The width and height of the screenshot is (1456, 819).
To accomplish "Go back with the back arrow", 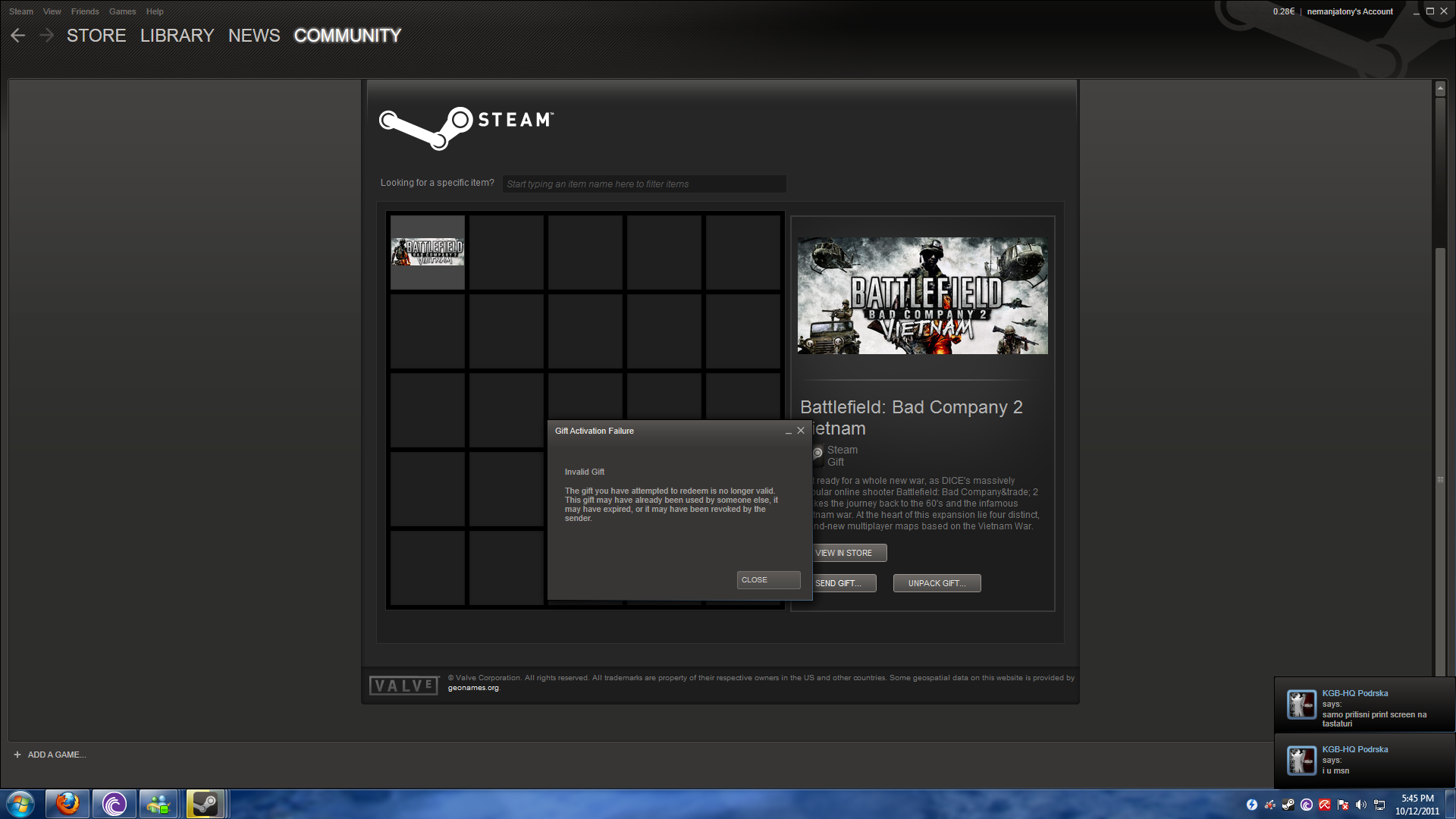I will (18, 36).
